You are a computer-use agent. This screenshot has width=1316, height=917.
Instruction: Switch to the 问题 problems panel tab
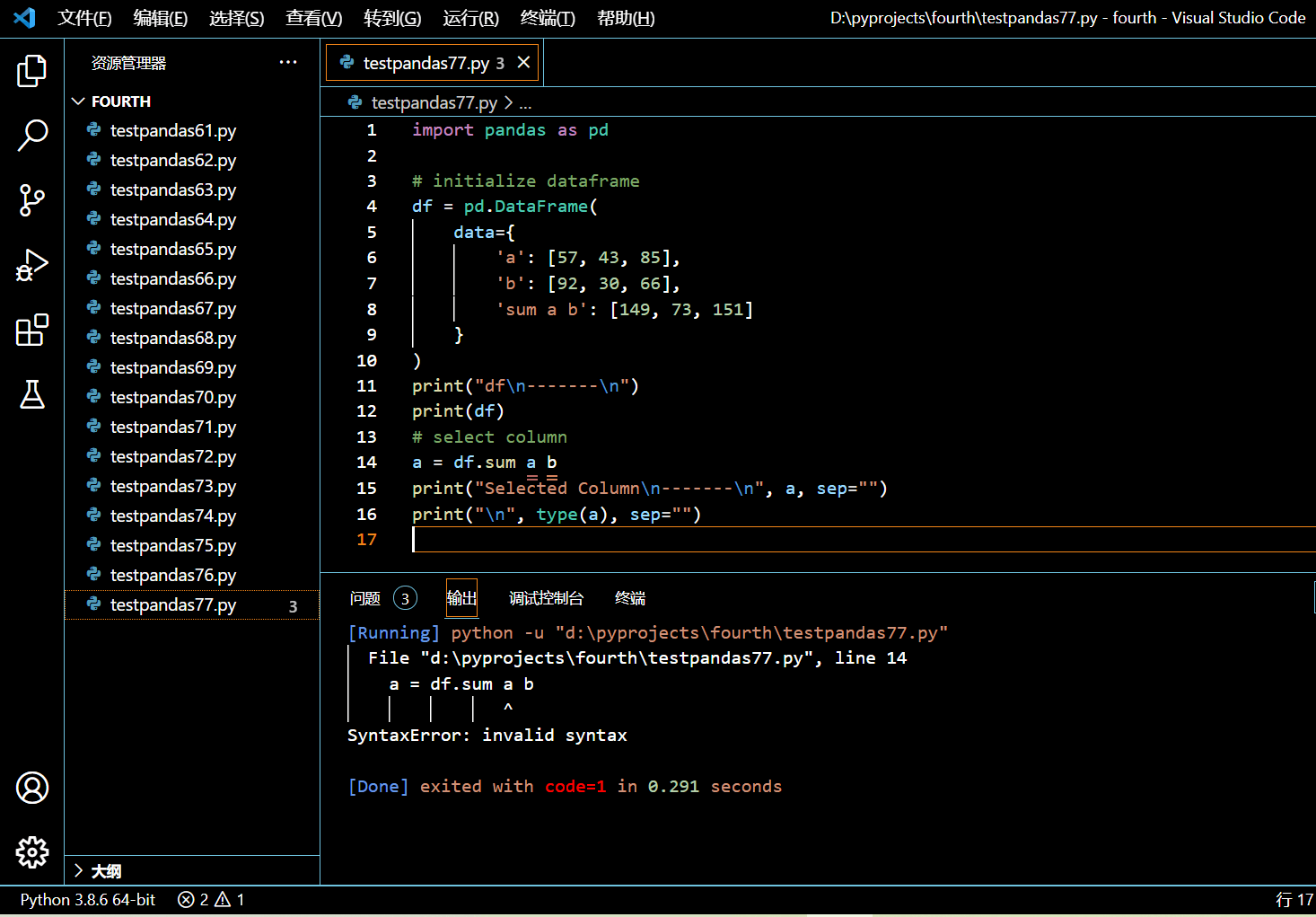(365, 598)
